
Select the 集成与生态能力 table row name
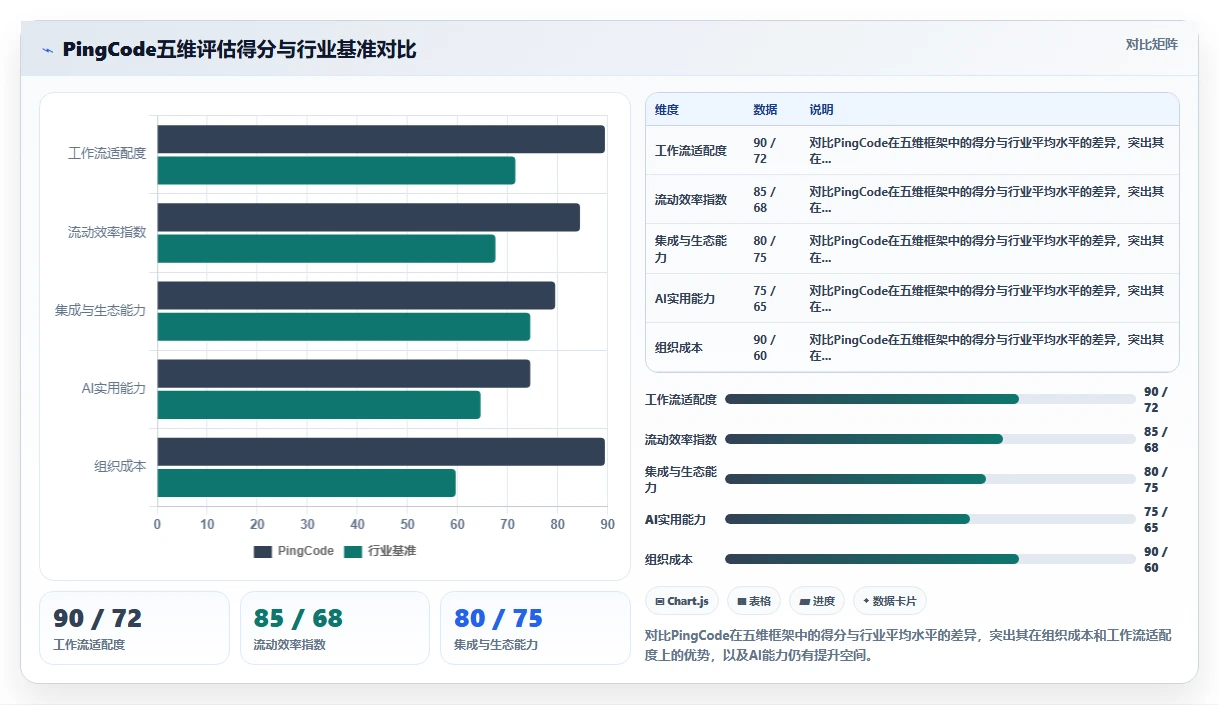(x=691, y=249)
